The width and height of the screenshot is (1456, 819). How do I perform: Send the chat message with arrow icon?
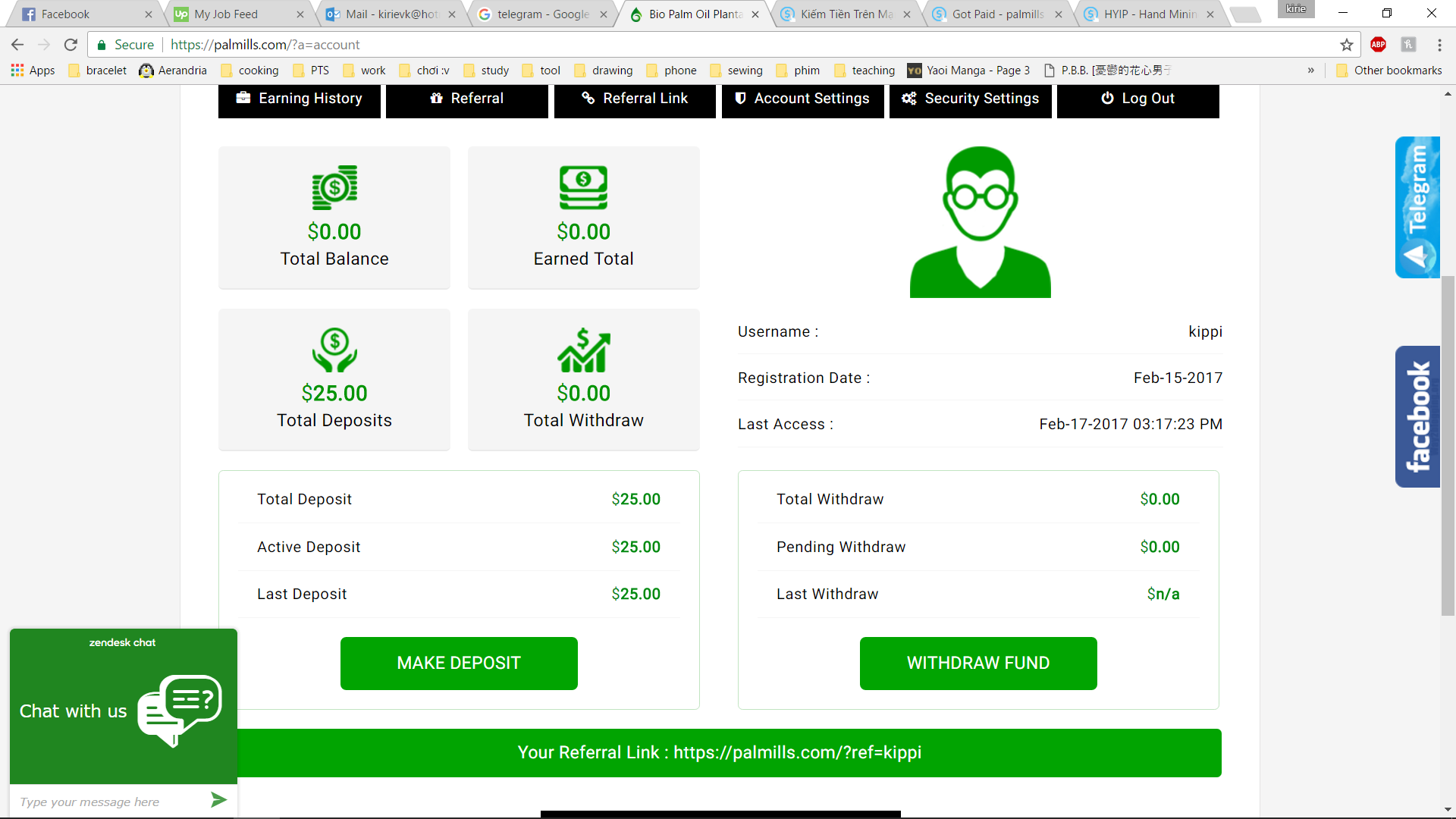click(218, 800)
